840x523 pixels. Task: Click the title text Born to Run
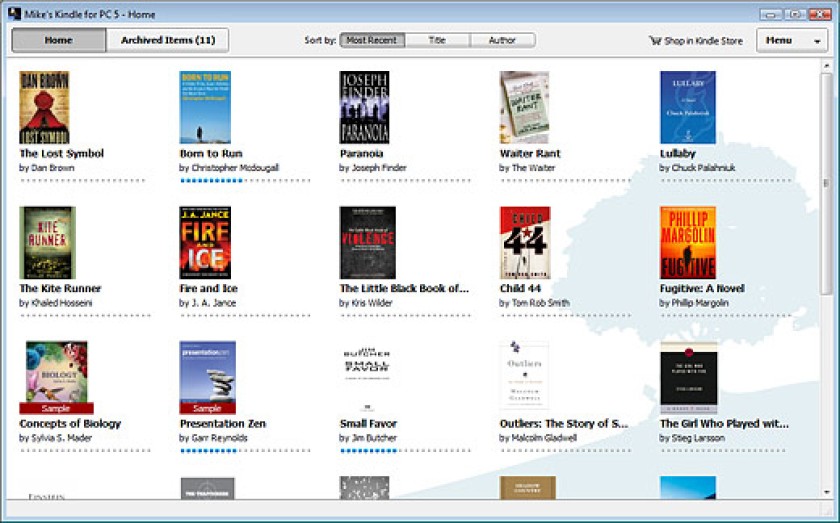211,153
